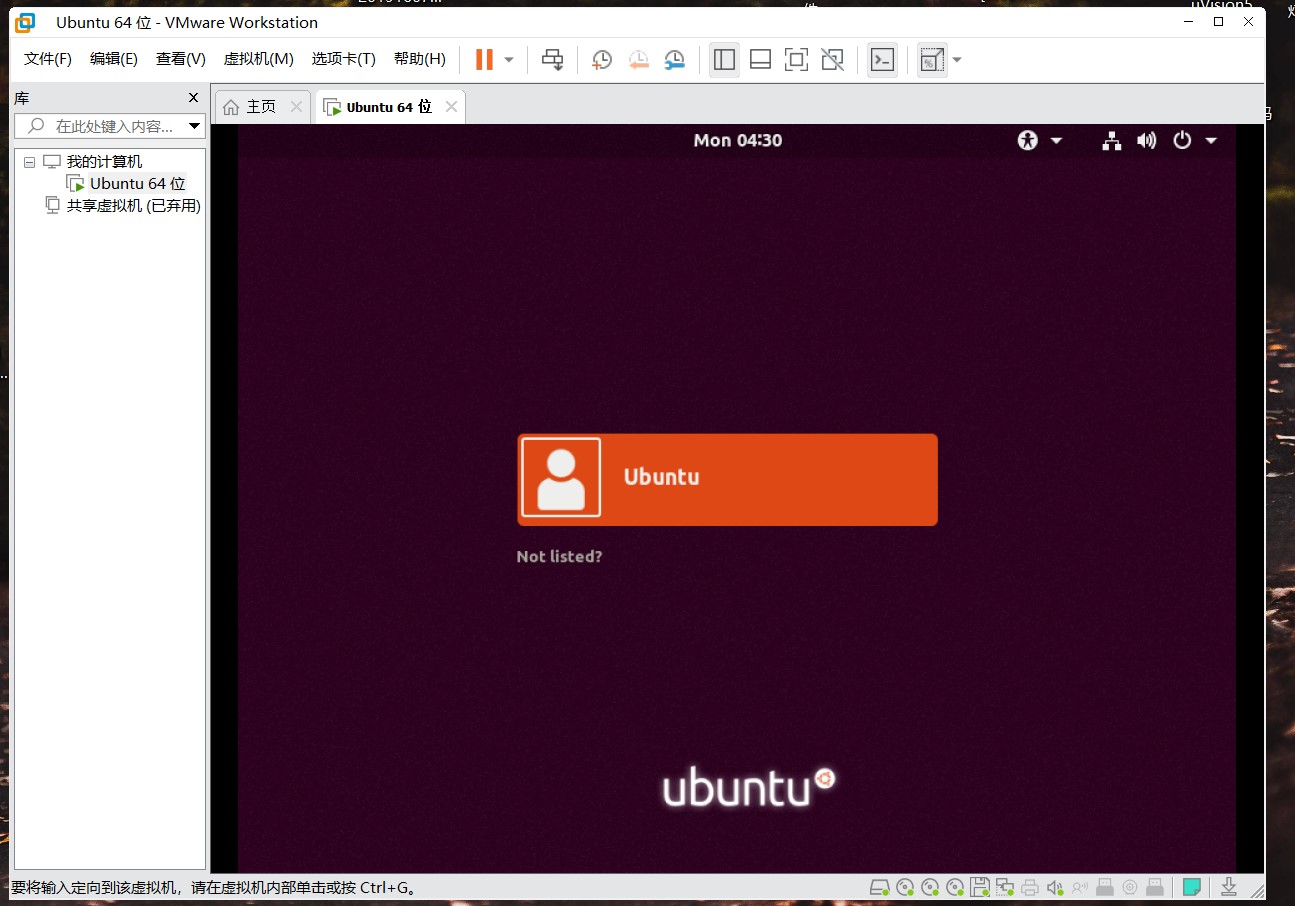Click the Ubuntu power icon
1295x906 pixels.
[x=1182, y=140]
